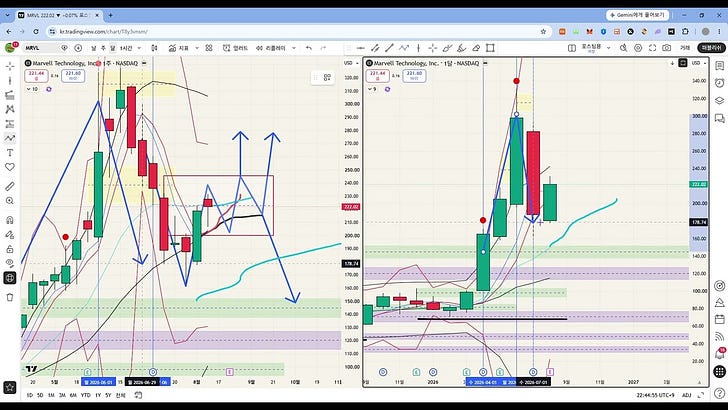Click the 거래 (trade) button
The width and height of the screenshot is (728, 410).
coord(685,48)
